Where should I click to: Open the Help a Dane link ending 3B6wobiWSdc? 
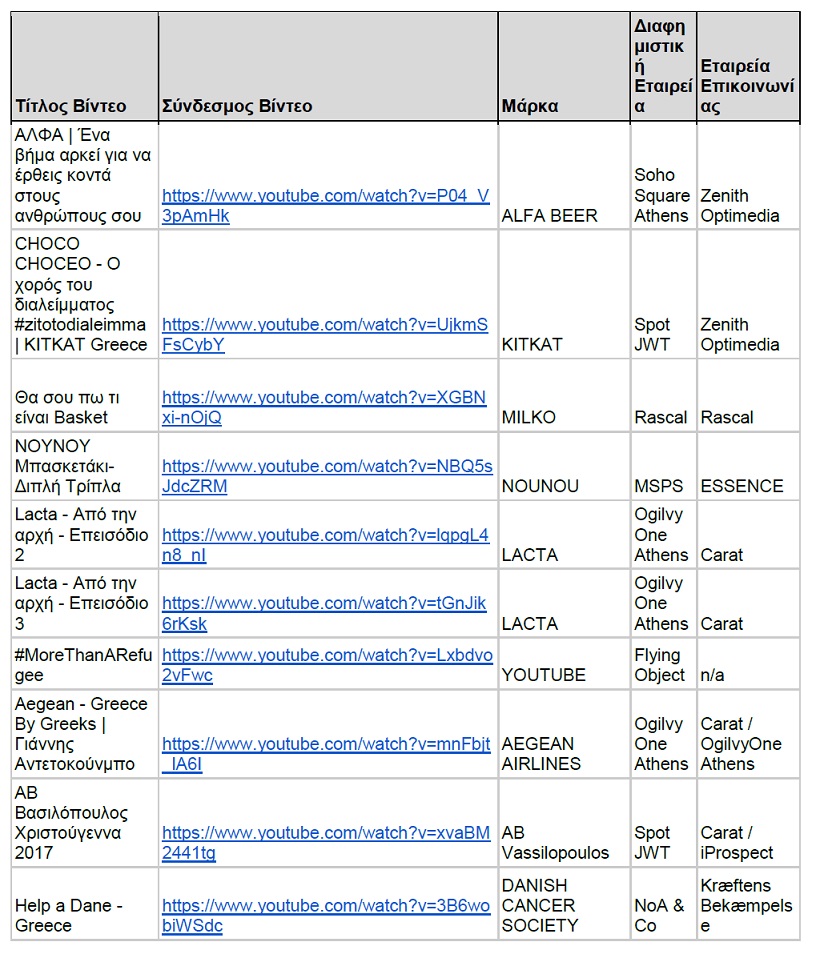tap(326, 915)
